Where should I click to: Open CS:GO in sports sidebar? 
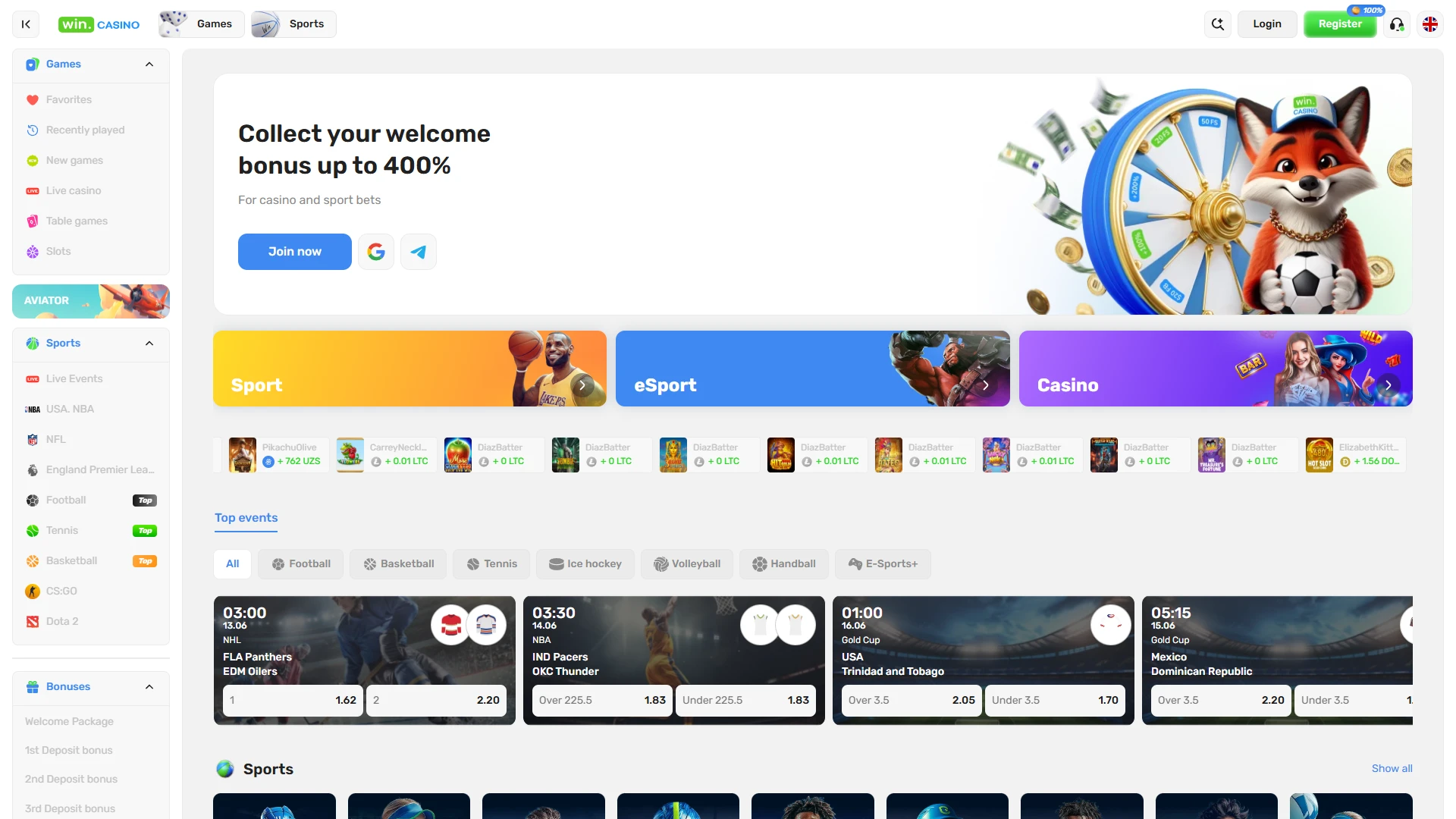pos(61,591)
